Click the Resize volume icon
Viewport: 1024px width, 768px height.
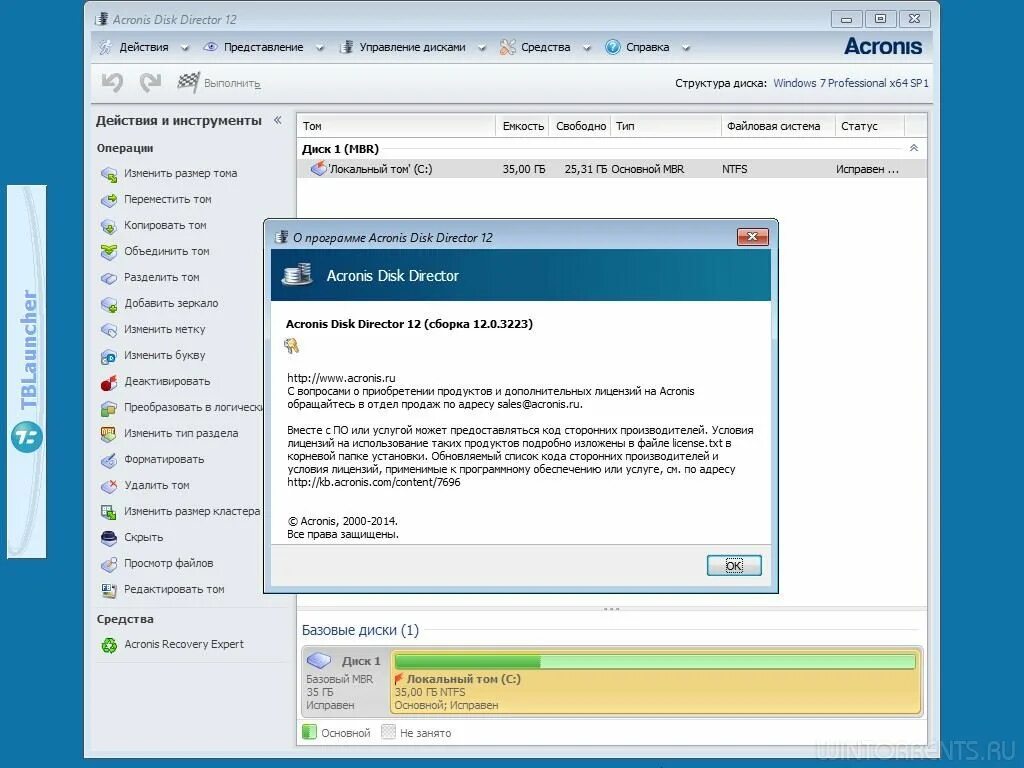pos(108,174)
